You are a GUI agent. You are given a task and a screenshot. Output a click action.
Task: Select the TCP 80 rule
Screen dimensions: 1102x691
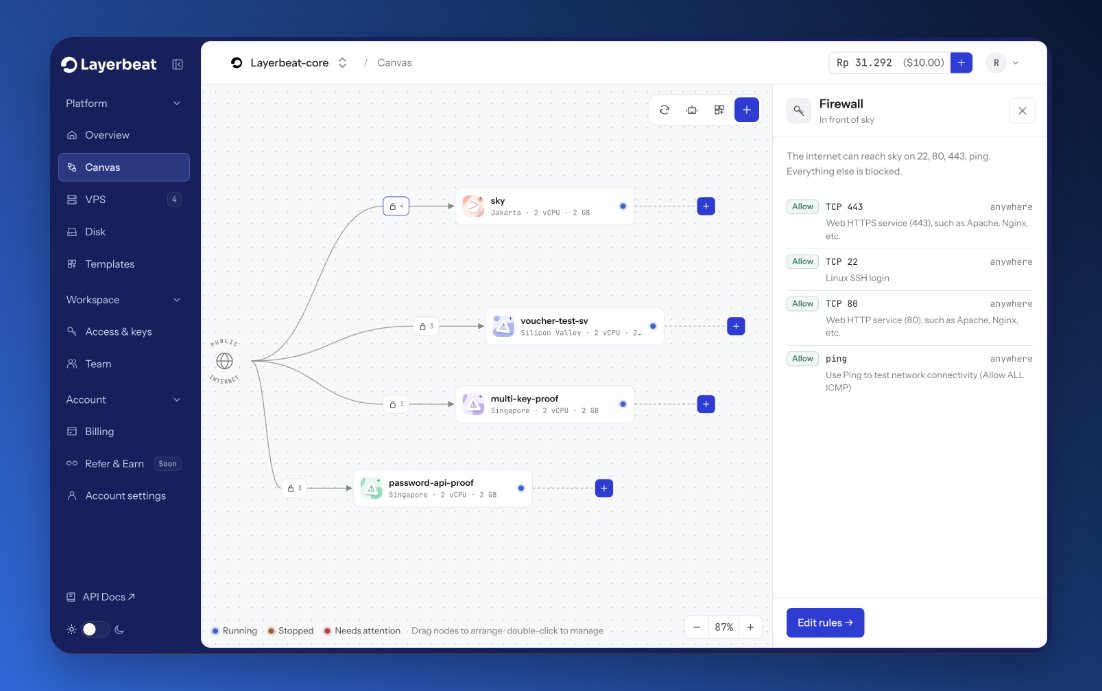click(909, 318)
